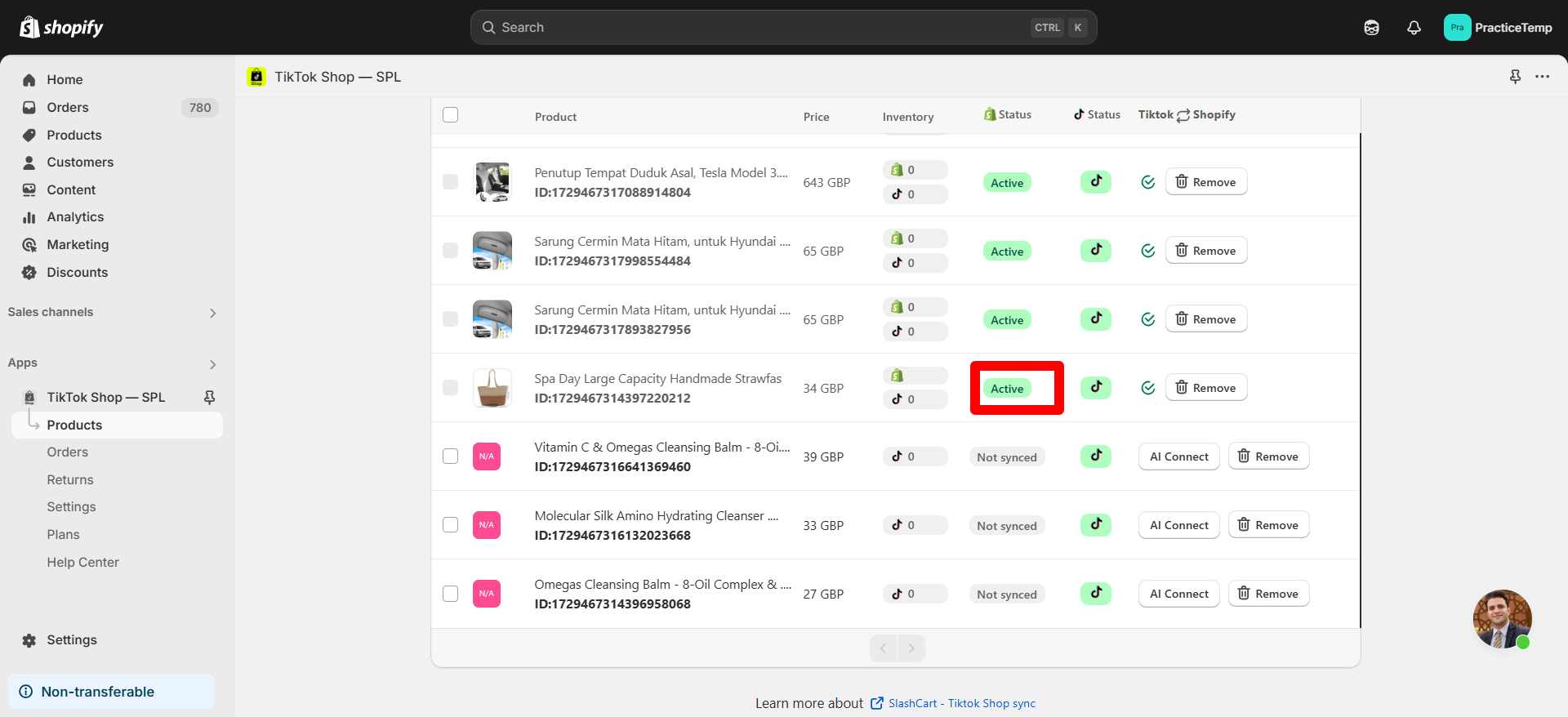Open Marketing in sidebar
1568x717 pixels.
[78, 244]
